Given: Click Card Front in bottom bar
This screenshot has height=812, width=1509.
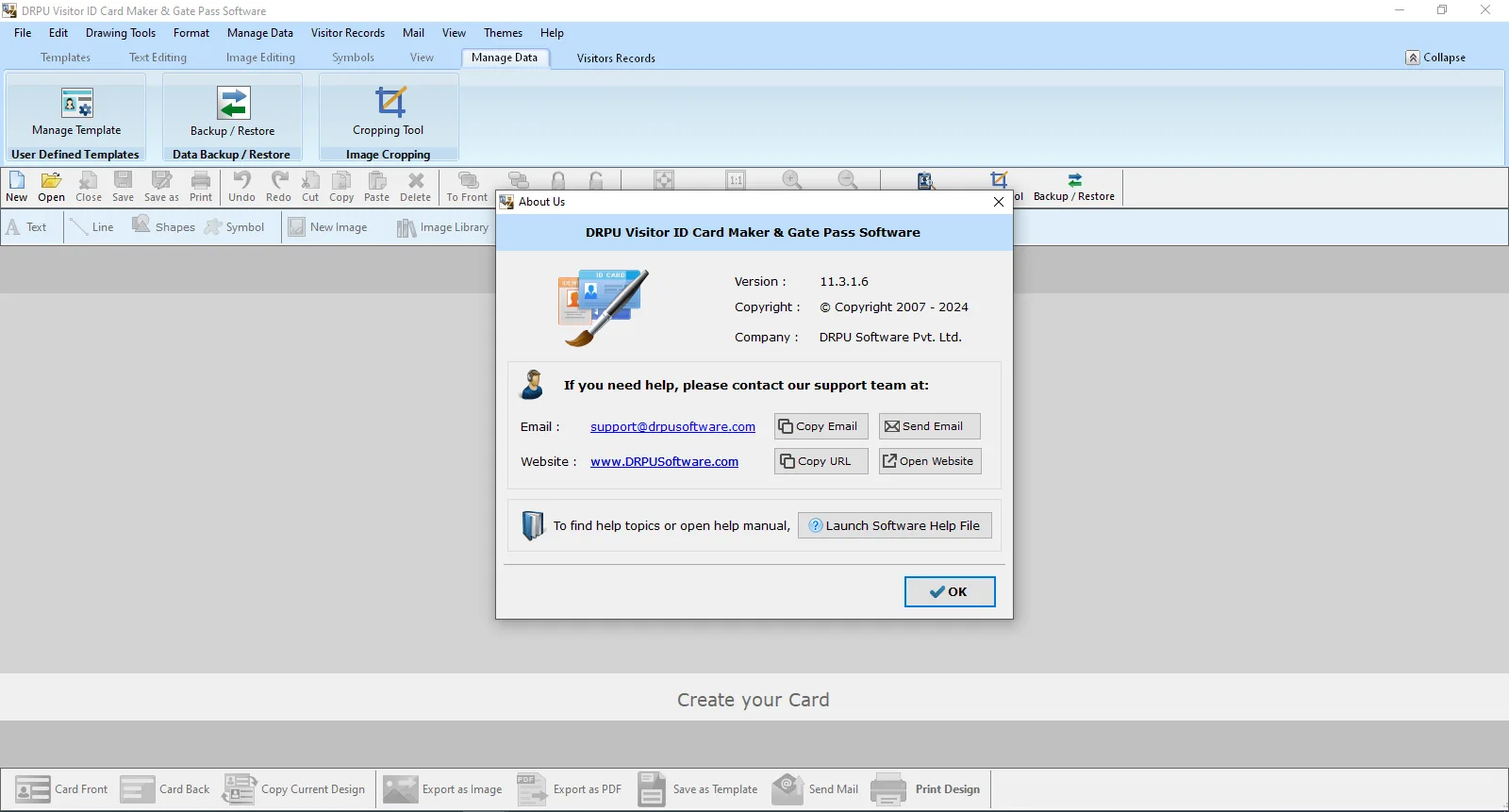Looking at the screenshot, I should [61, 789].
